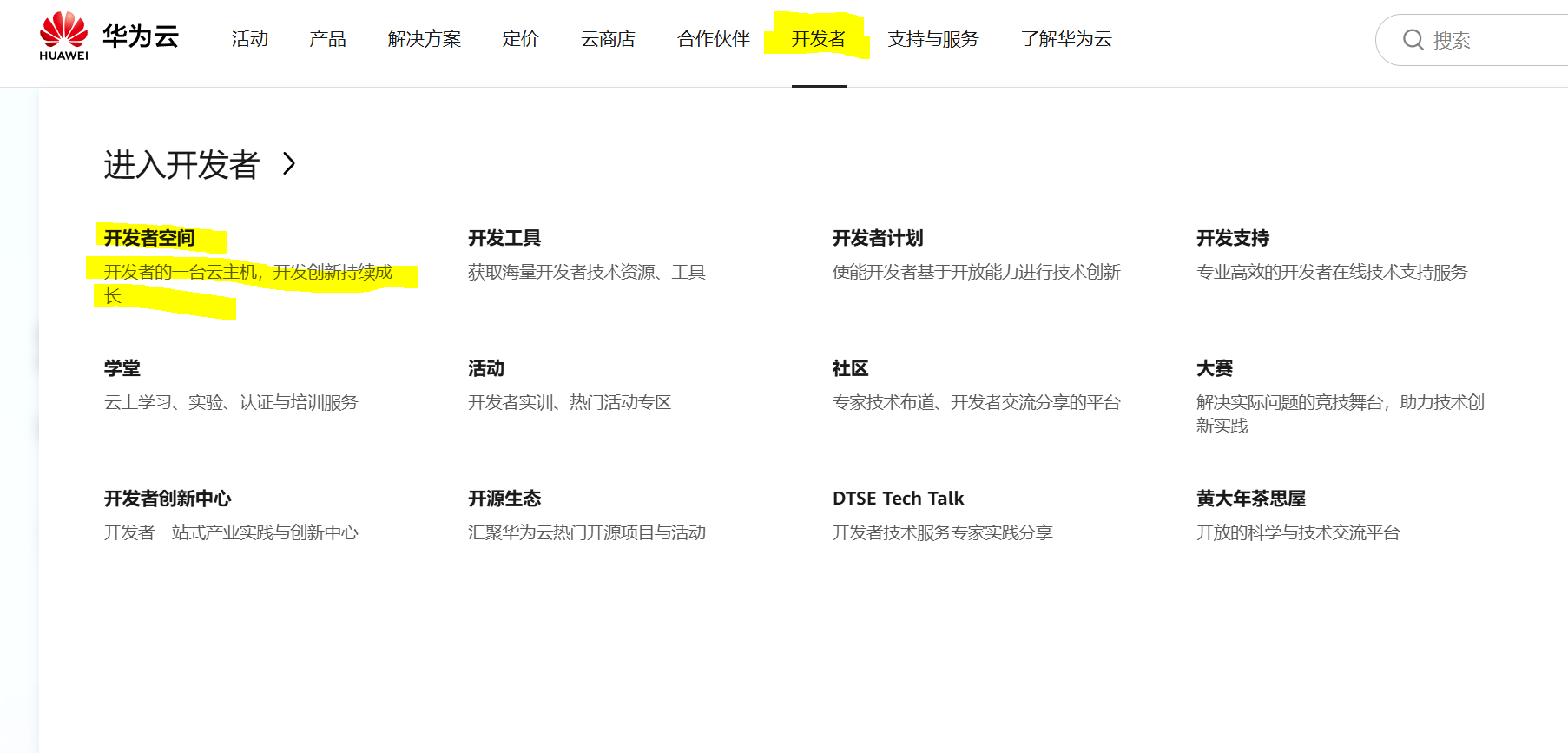Open the 云商店 navigation item
This screenshot has height=753, width=1568.
click(608, 39)
